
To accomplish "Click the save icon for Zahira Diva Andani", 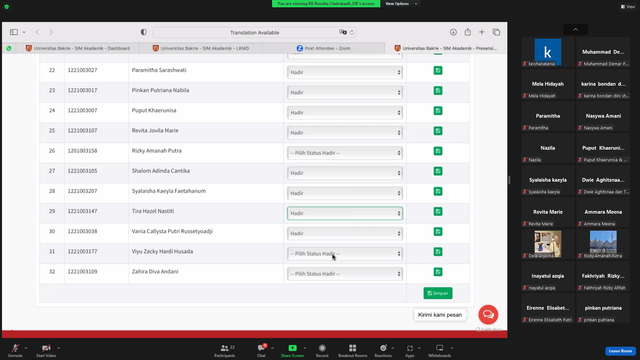I will (x=438, y=272).
